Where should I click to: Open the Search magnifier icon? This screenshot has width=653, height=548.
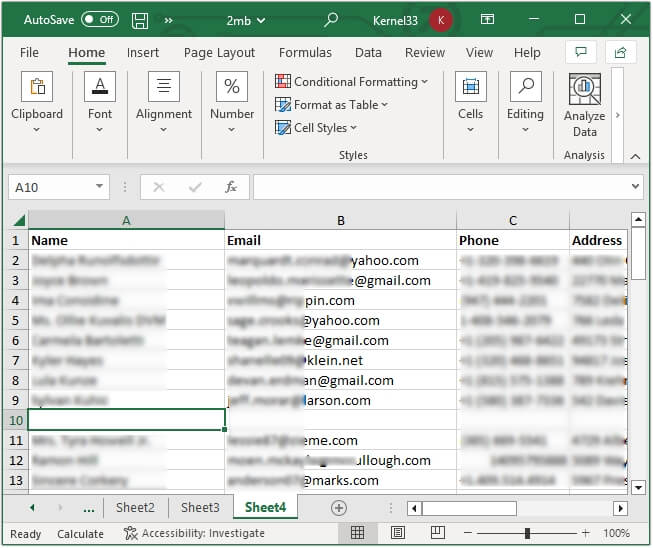pos(331,20)
